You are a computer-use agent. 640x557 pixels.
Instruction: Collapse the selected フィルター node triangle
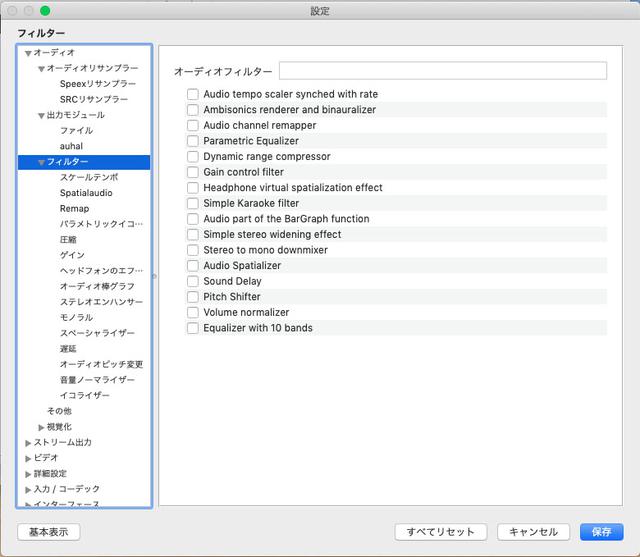pos(41,162)
